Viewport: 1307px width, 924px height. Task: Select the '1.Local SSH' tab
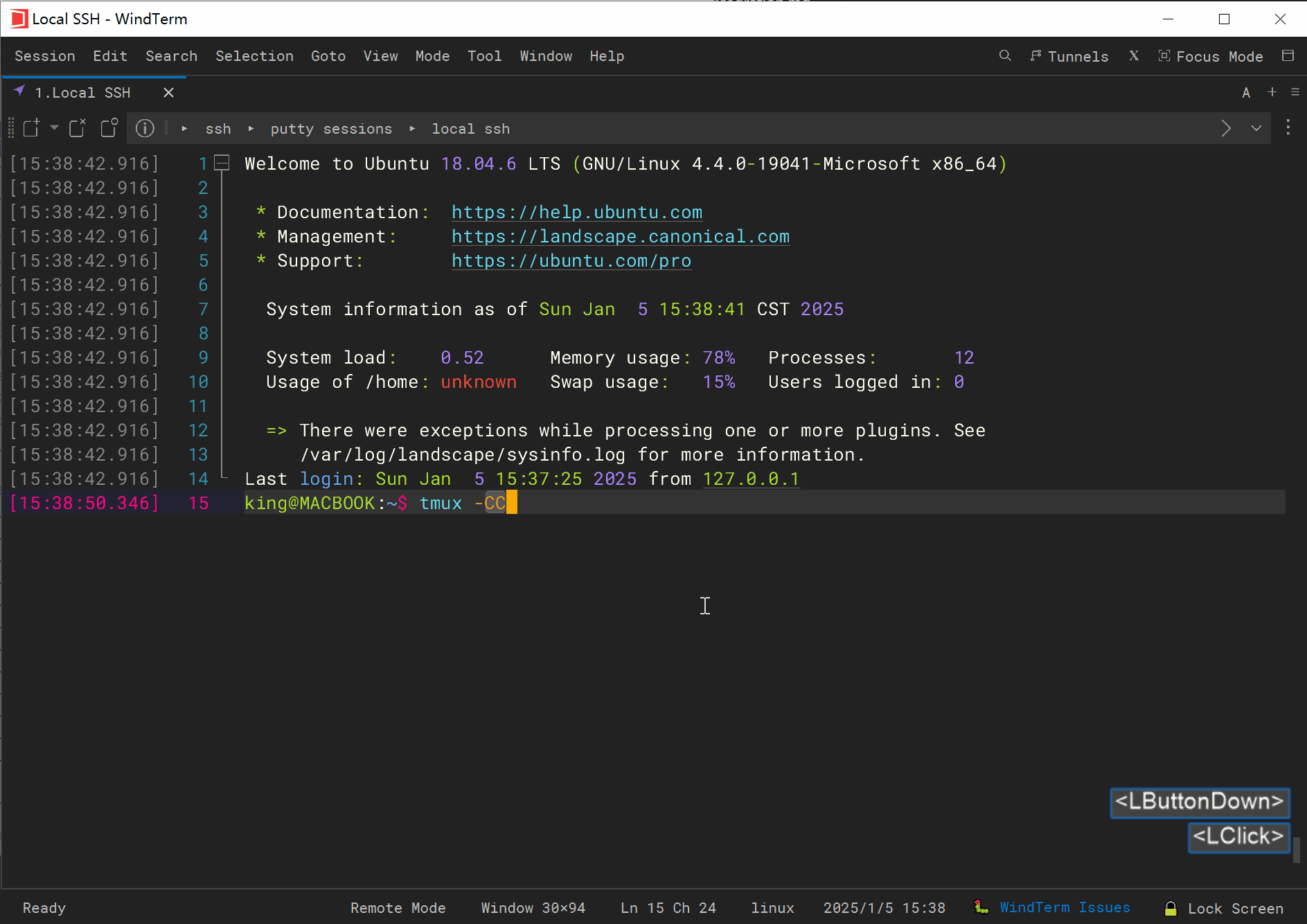(83, 92)
